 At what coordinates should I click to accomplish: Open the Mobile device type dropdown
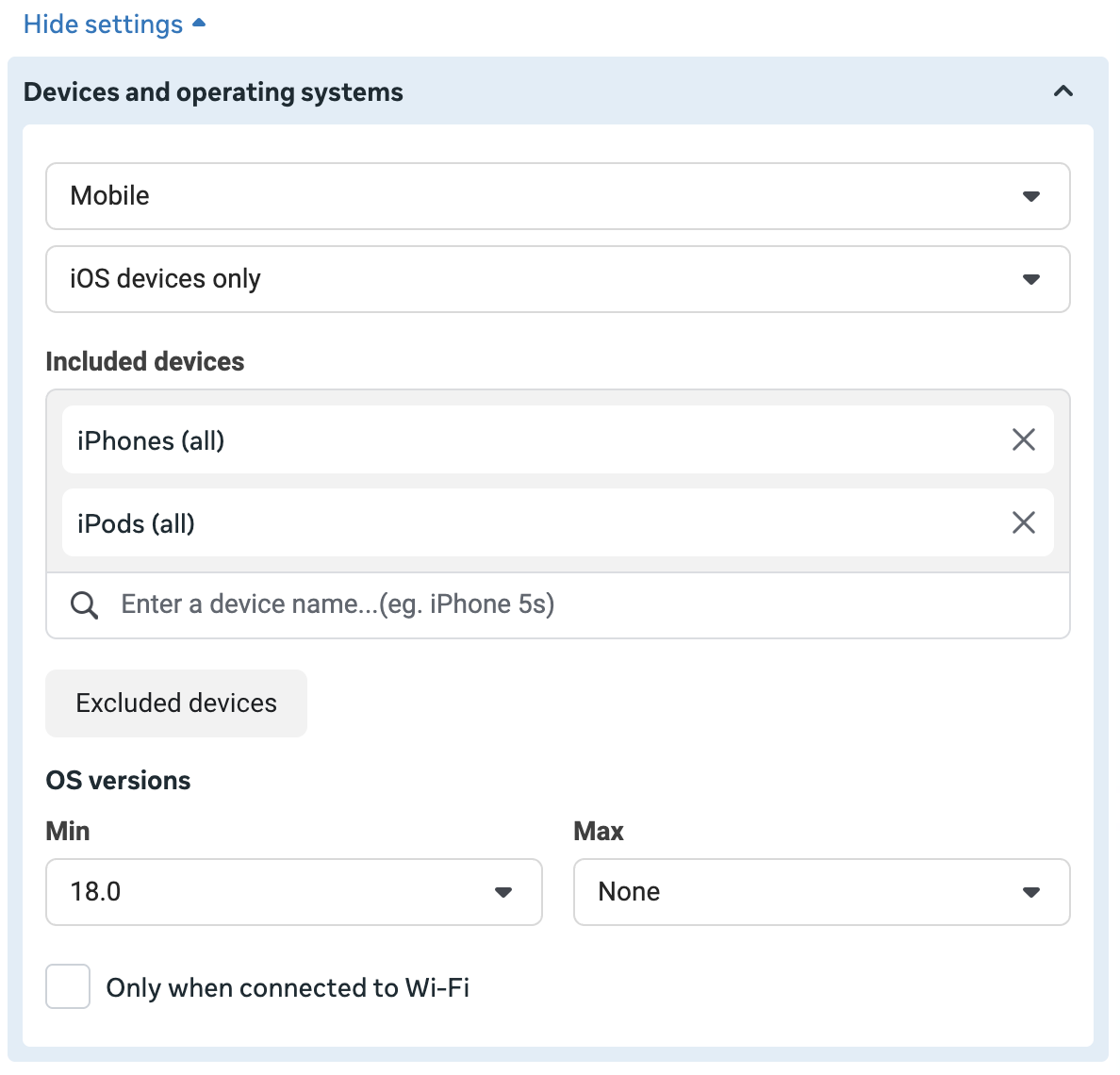point(557,196)
